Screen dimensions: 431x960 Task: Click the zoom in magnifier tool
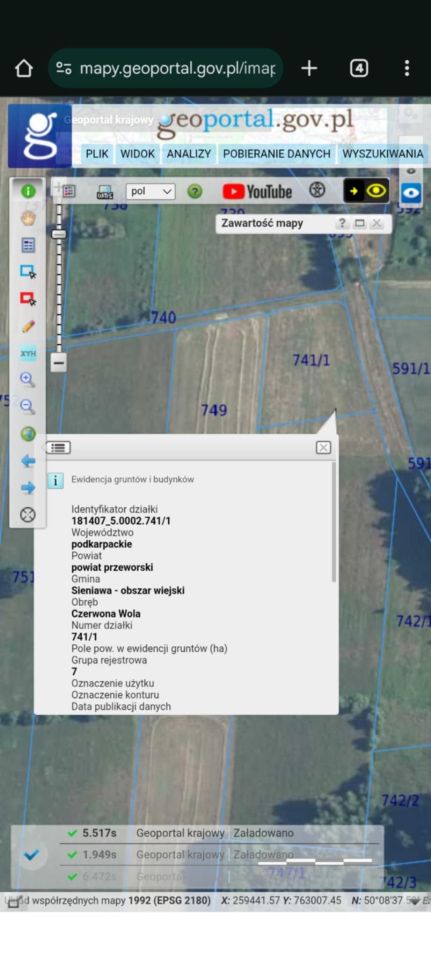pyautogui.click(x=28, y=380)
